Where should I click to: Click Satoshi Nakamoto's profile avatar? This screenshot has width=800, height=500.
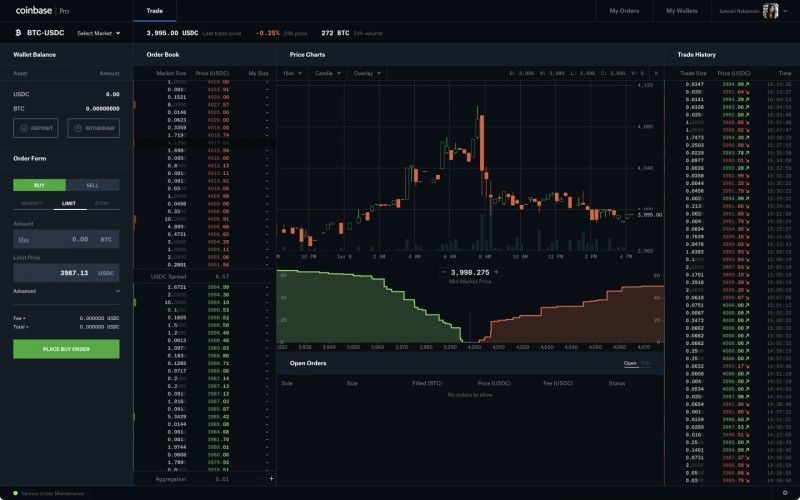pos(772,11)
